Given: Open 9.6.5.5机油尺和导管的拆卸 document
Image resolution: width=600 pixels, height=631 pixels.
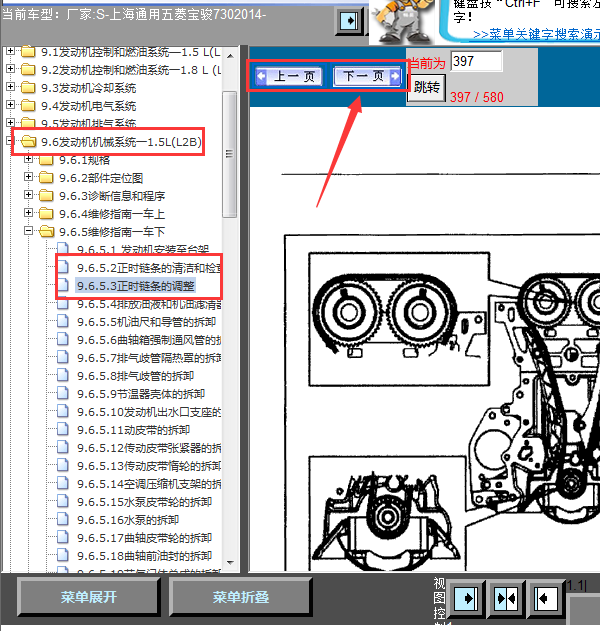Looking at the screenshot, I should 146,322.
